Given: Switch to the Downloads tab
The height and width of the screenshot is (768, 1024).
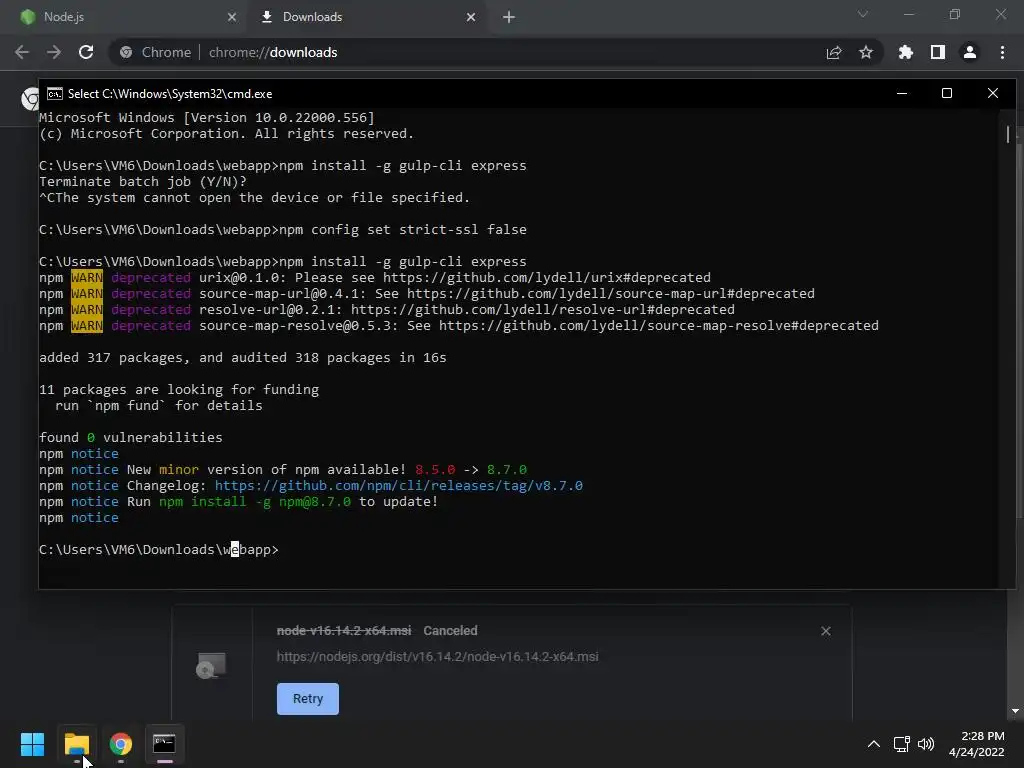Looking at the screenshot, I should [x=366, y=17].
